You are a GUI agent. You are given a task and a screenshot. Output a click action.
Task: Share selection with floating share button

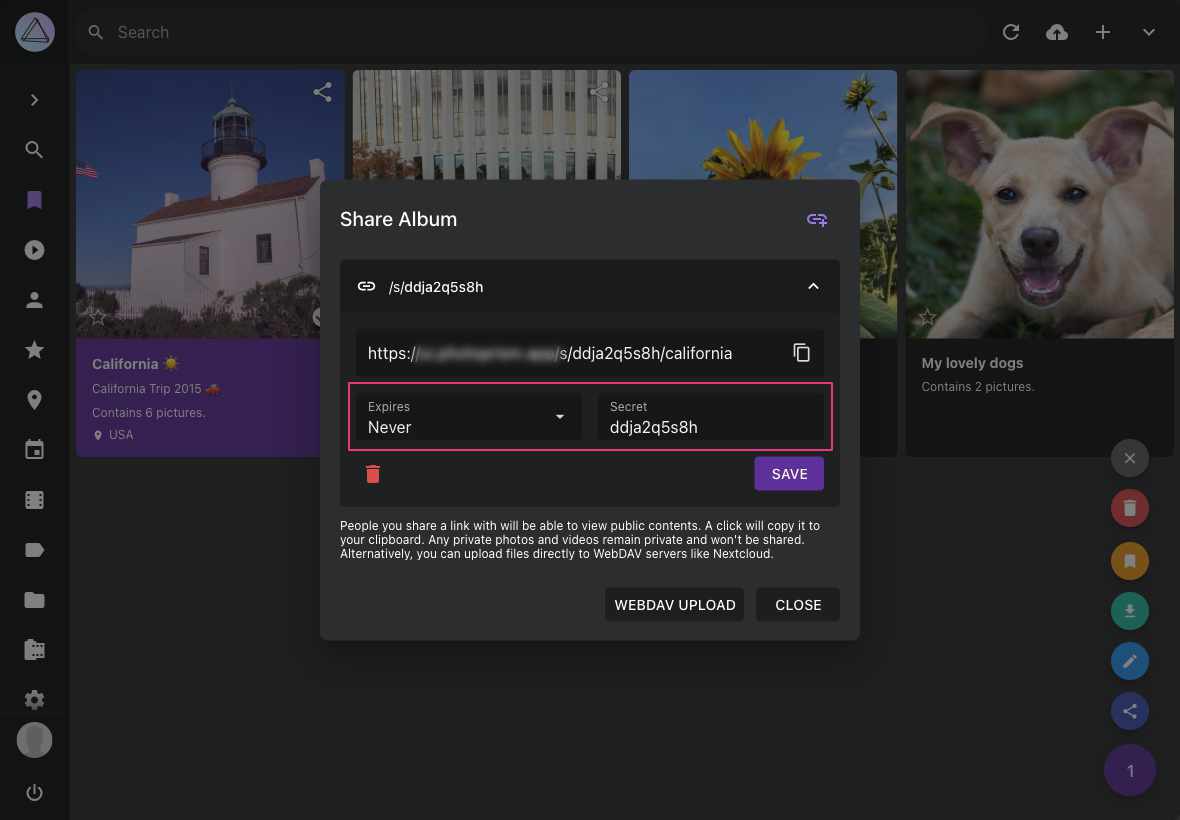1130,711
